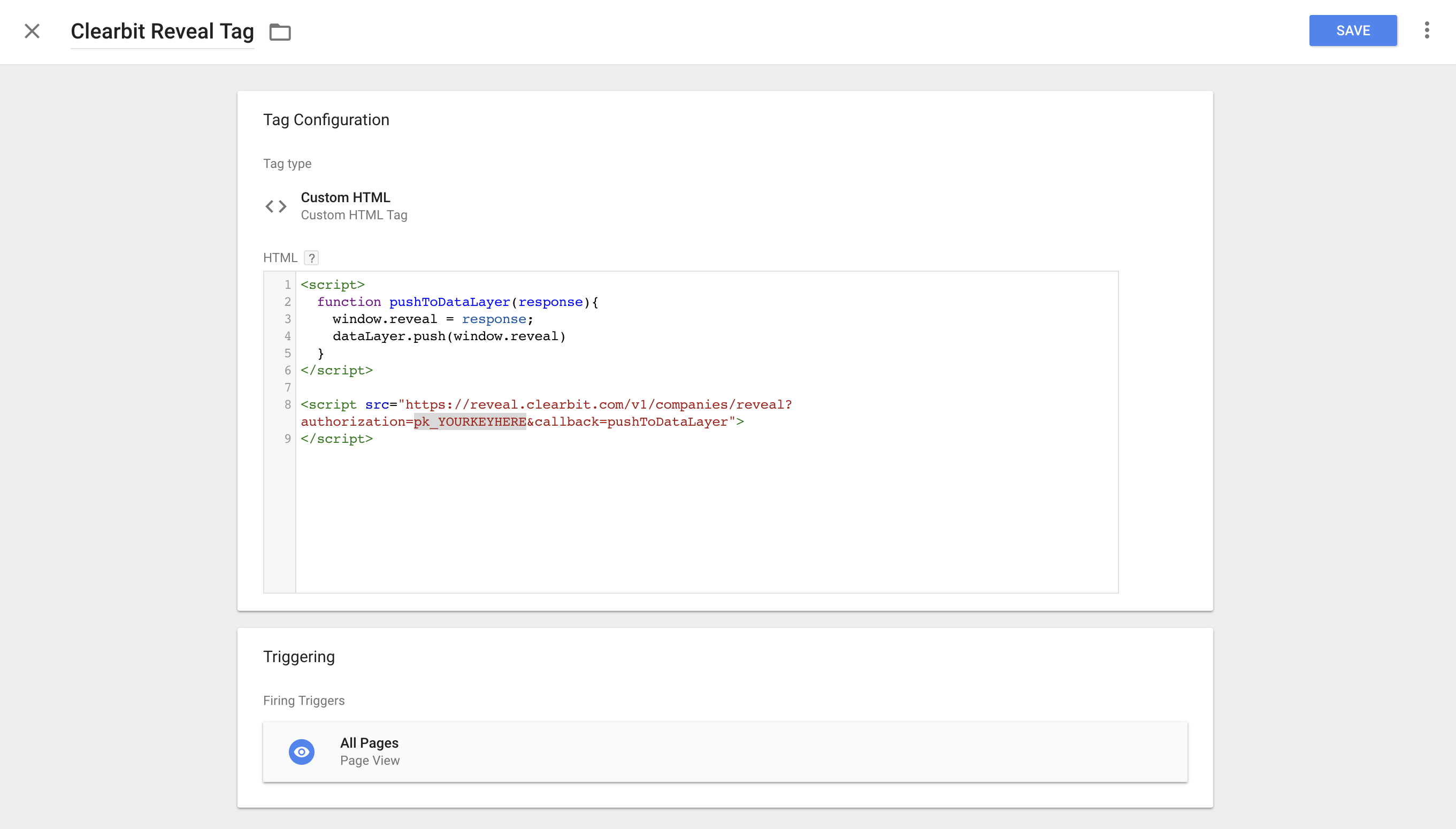Click line number 8 in the gutter
The image size is (1456, 829).
click(x=288, y=405)
